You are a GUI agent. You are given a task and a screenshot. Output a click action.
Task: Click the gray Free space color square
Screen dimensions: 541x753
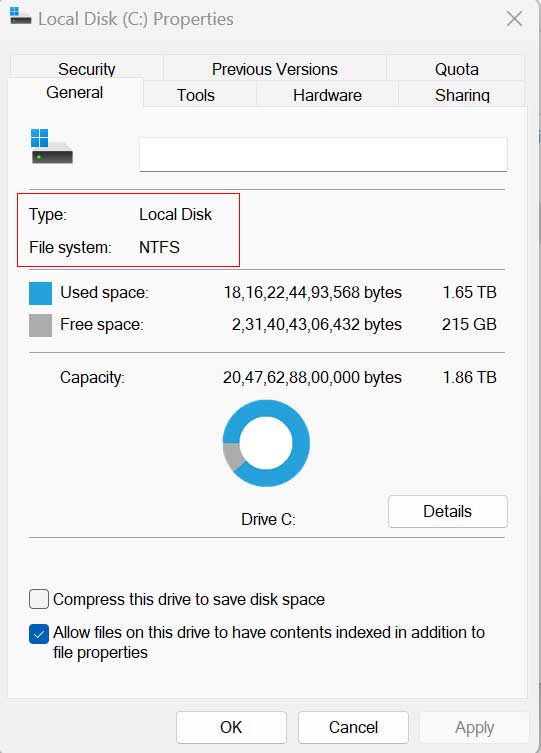pos(40,325)
